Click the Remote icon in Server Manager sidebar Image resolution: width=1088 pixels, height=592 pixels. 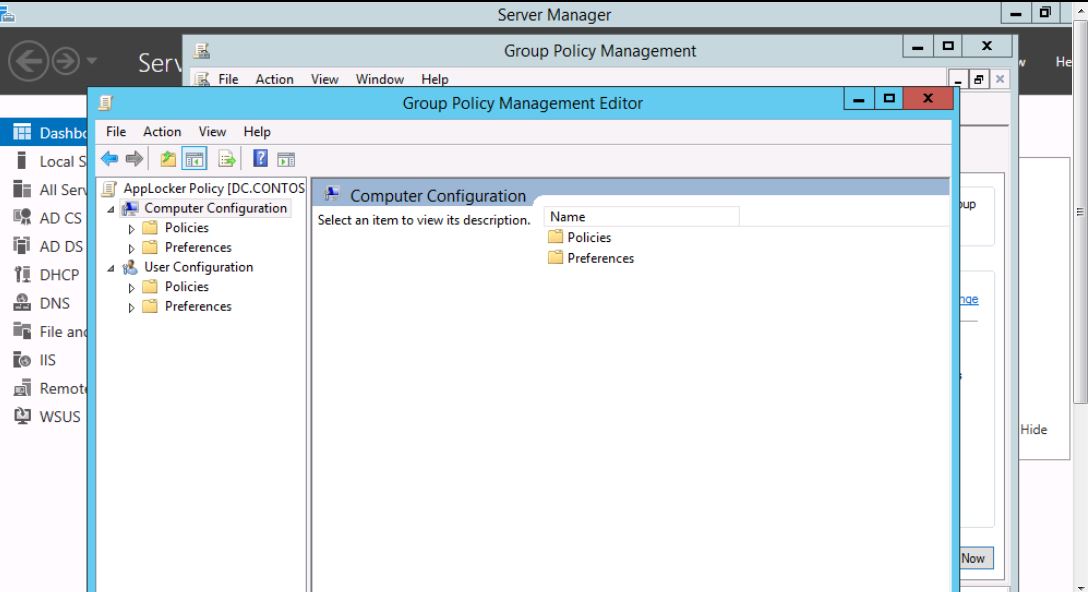(22, 389)
